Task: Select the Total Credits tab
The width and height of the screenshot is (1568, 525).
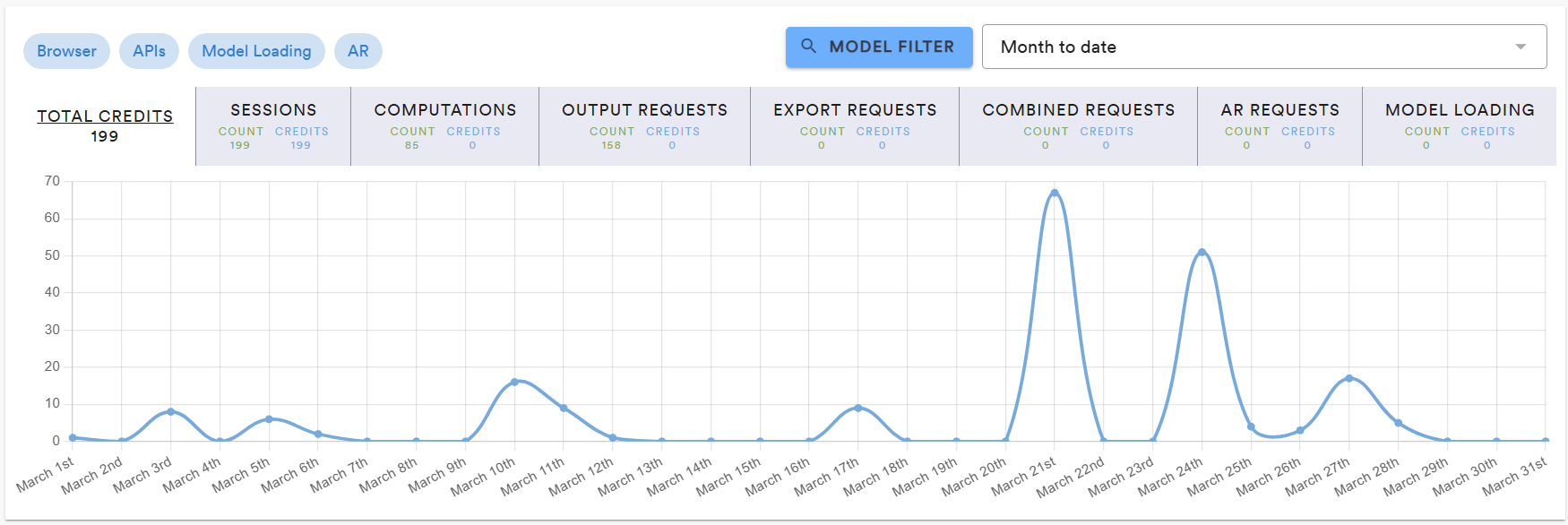Action: 105,125
